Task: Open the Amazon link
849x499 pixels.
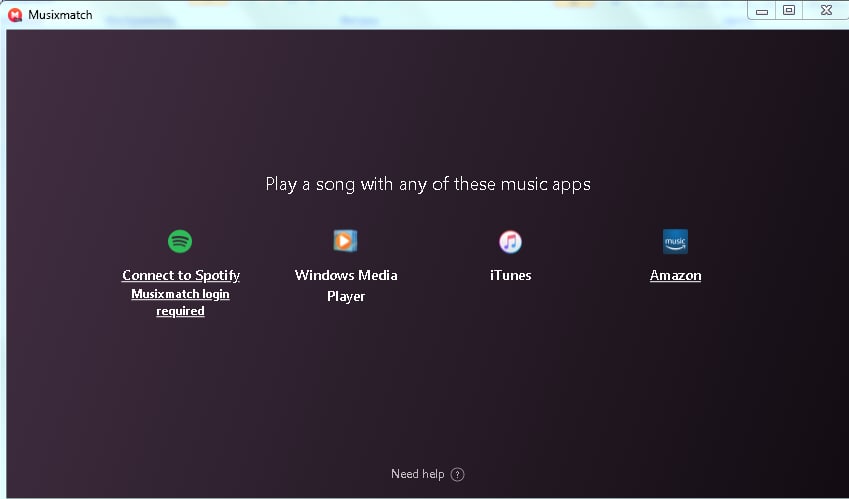Action: (x=675, y=275)
